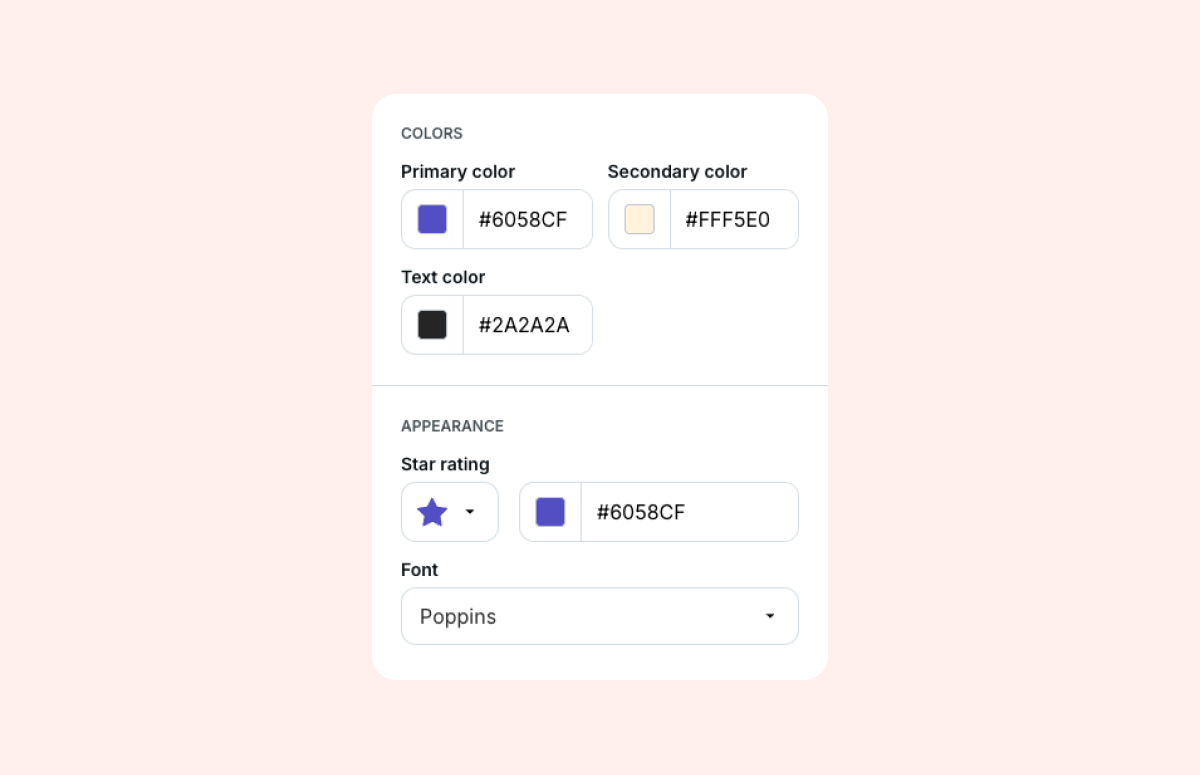Click the Text color label

tap(443, 277)
